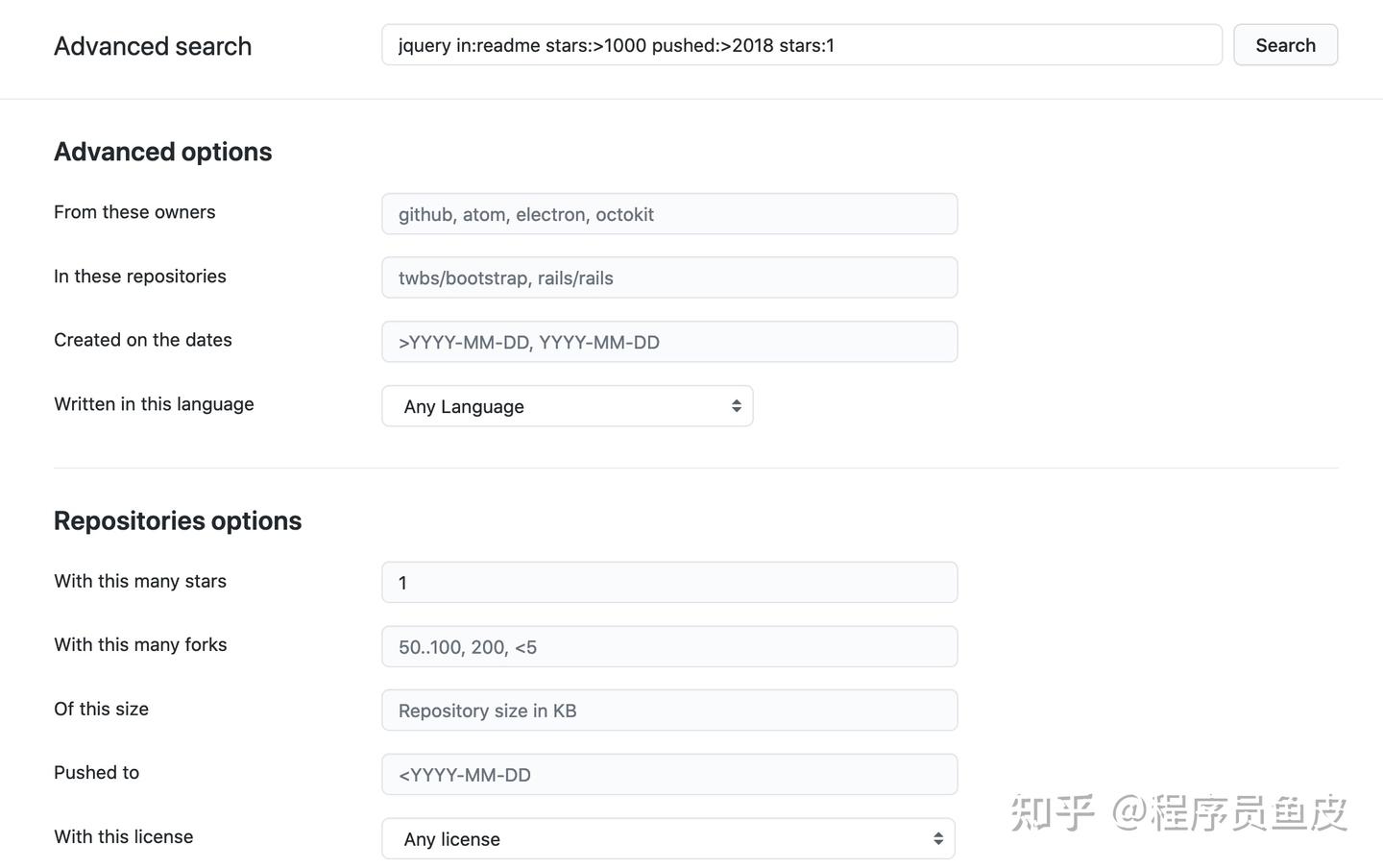Click the 'With this many stars' label

coord(140,581)
